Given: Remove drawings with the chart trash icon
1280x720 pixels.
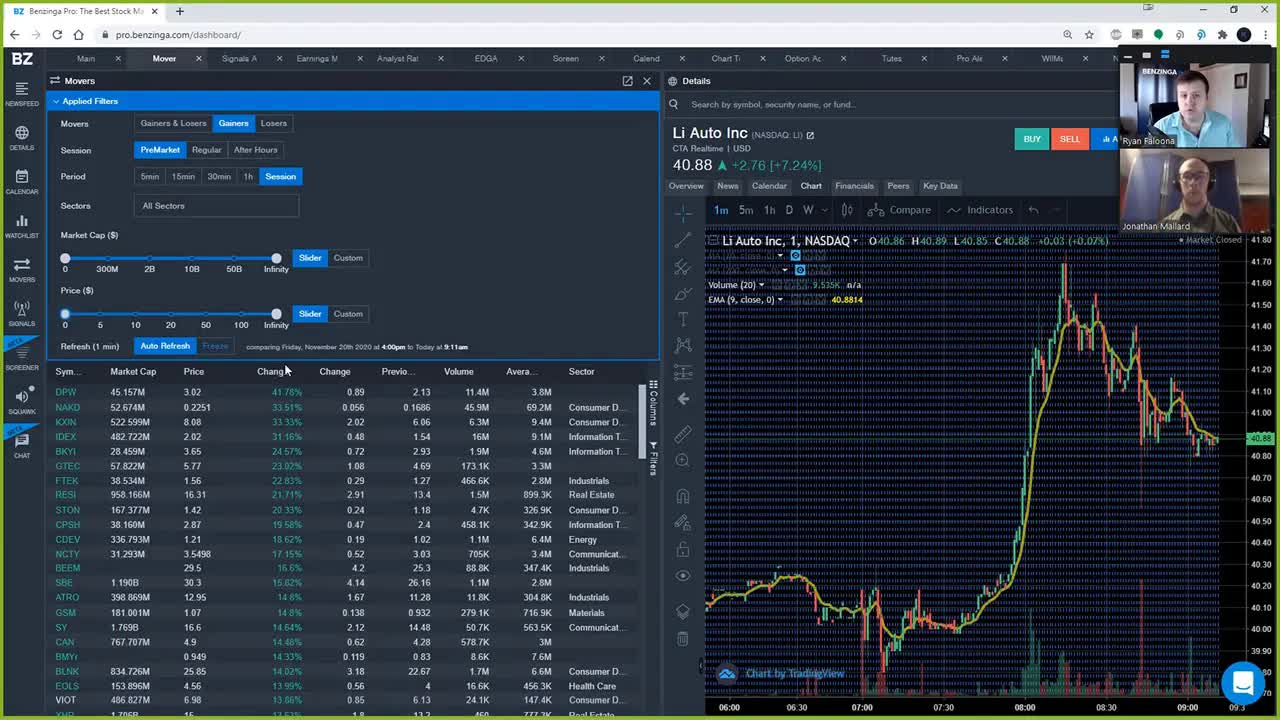Looking at the screenshot, I should 683,638.
